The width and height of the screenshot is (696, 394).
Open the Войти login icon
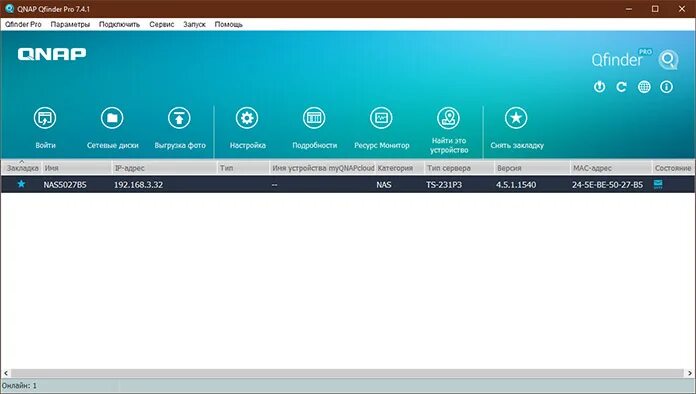[45, 118]
